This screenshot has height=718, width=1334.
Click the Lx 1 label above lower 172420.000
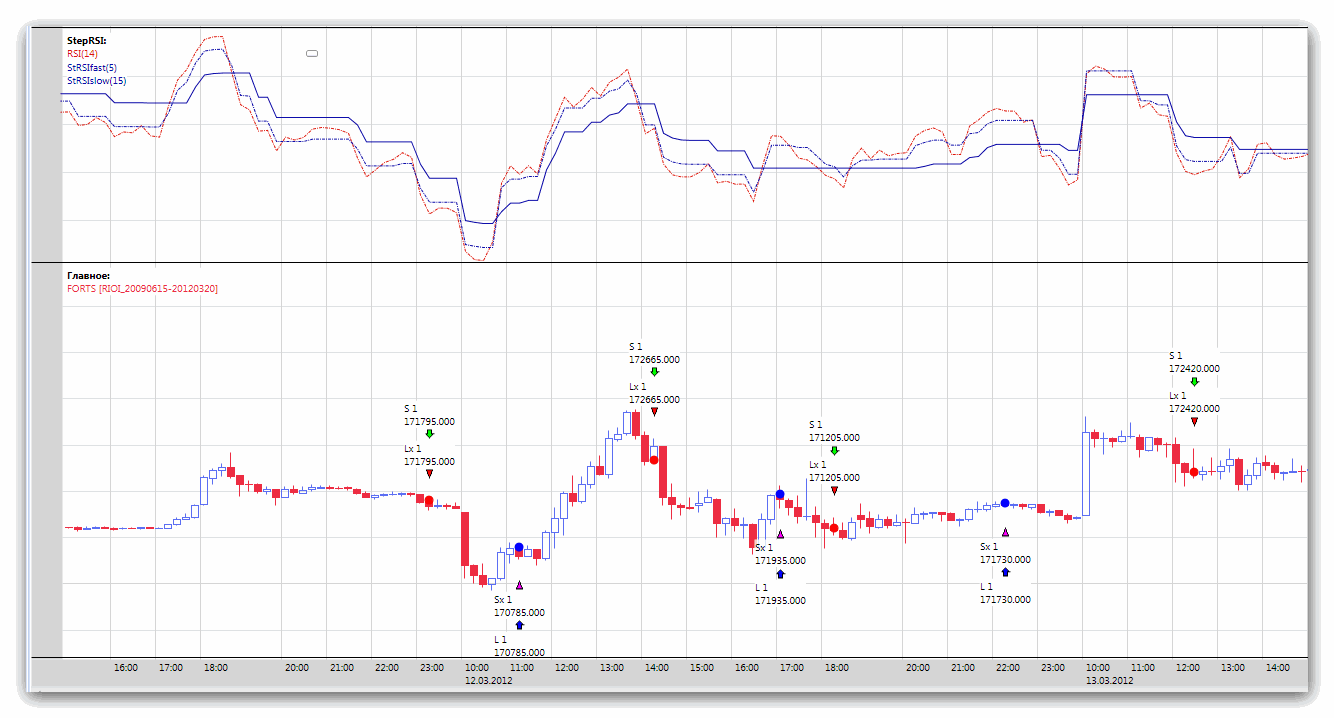point(1178,396)
